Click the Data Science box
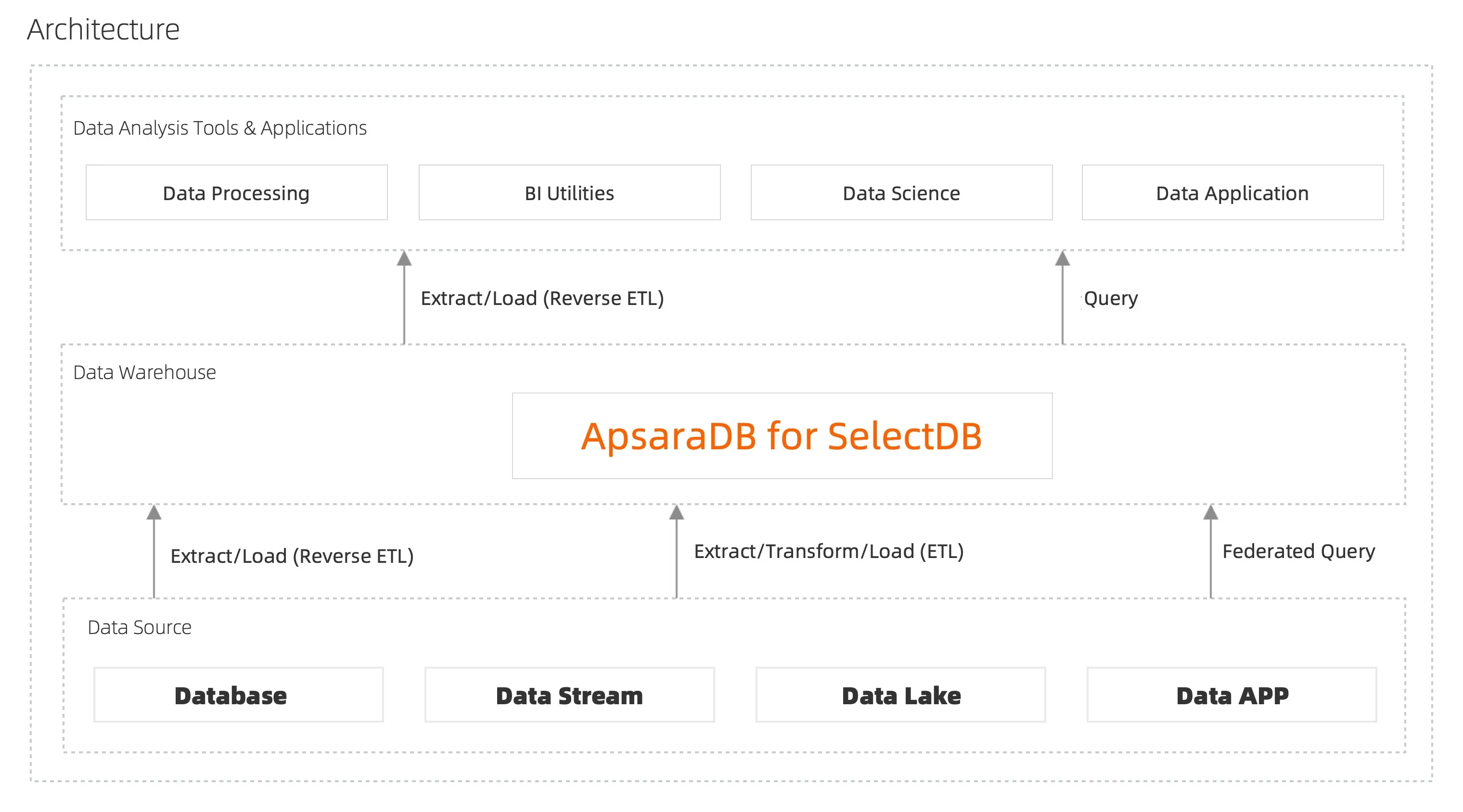 point(901,193)
